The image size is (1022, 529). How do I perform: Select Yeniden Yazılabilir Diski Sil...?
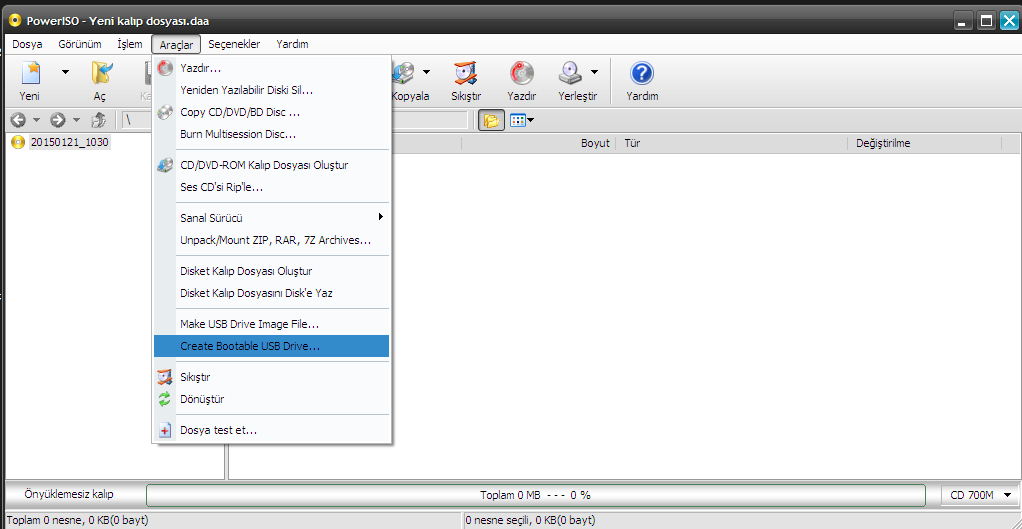[271, 90]
